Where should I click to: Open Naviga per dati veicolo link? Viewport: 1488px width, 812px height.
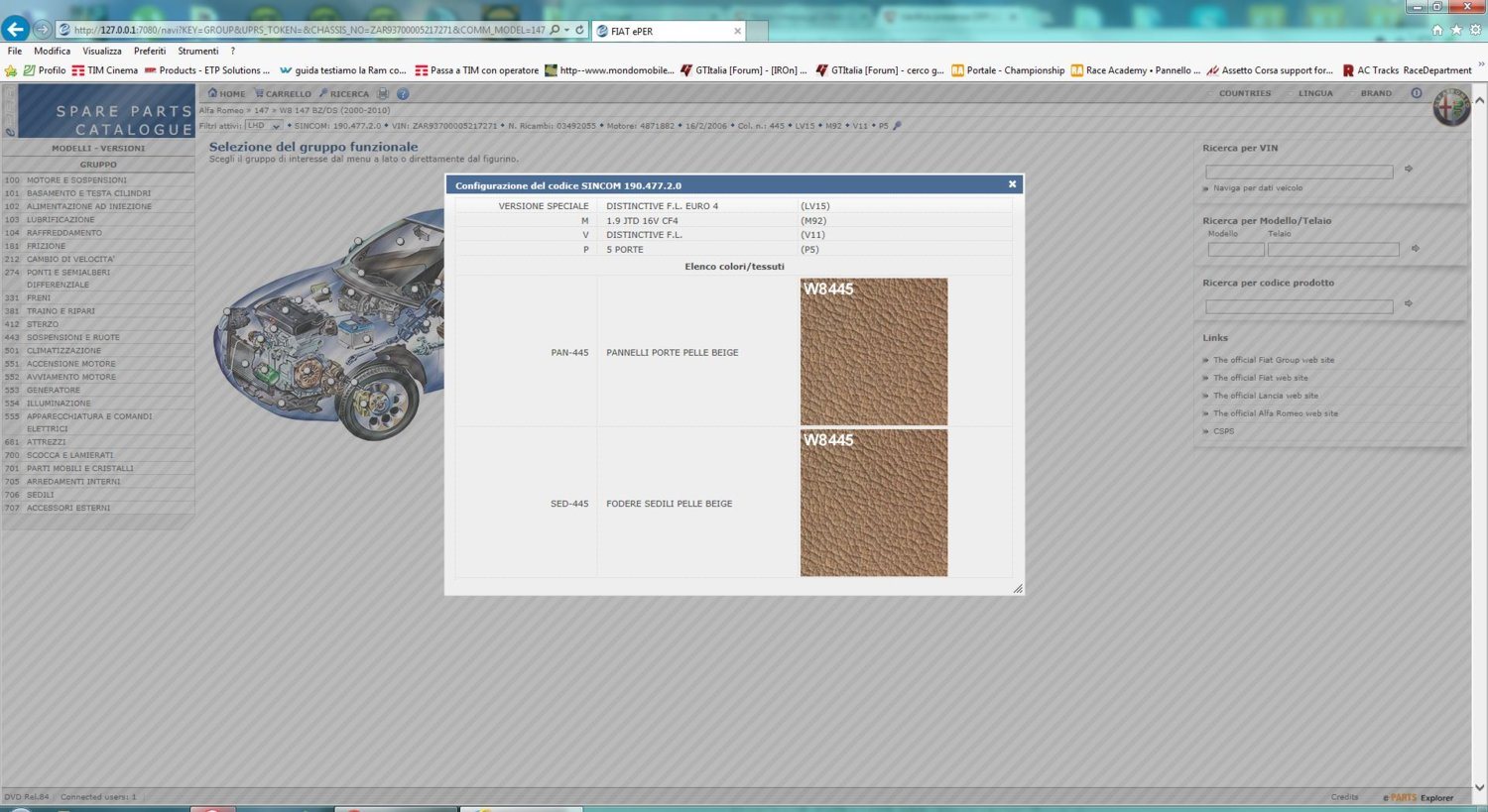1257,187
